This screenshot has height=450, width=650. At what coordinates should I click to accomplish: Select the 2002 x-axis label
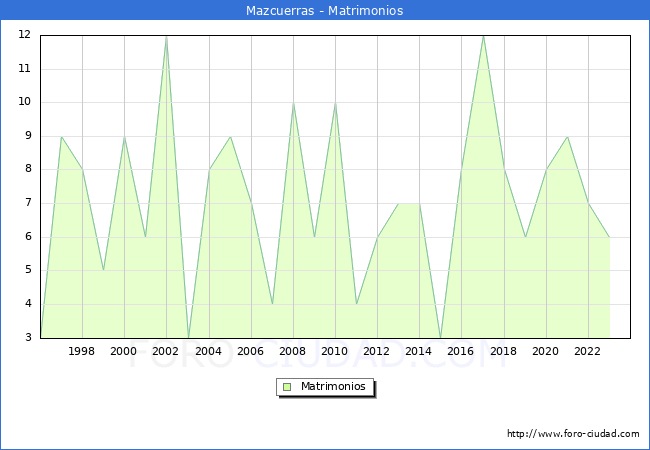[165, 351]
